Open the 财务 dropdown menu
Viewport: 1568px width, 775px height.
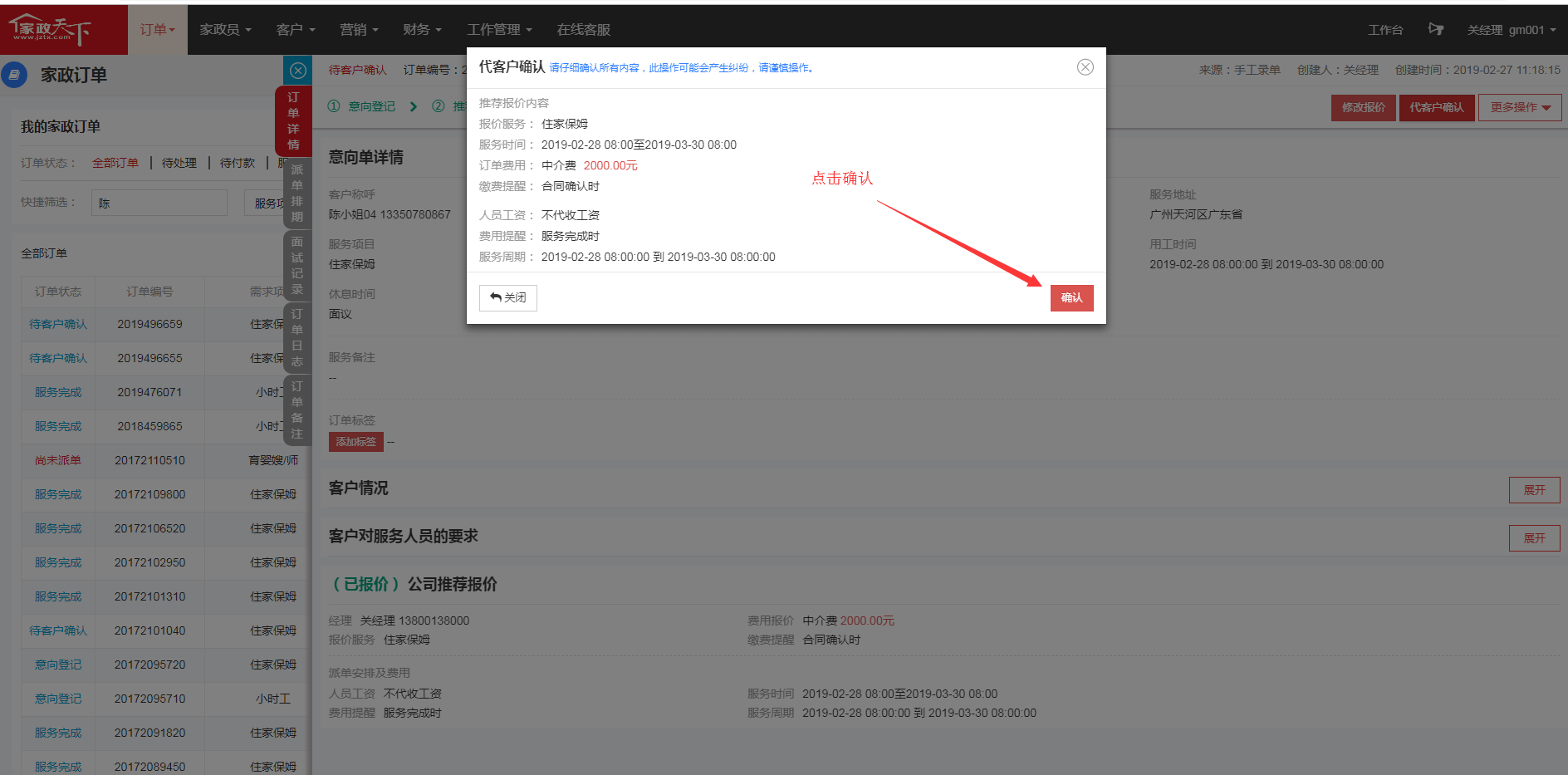coord(422,29)
